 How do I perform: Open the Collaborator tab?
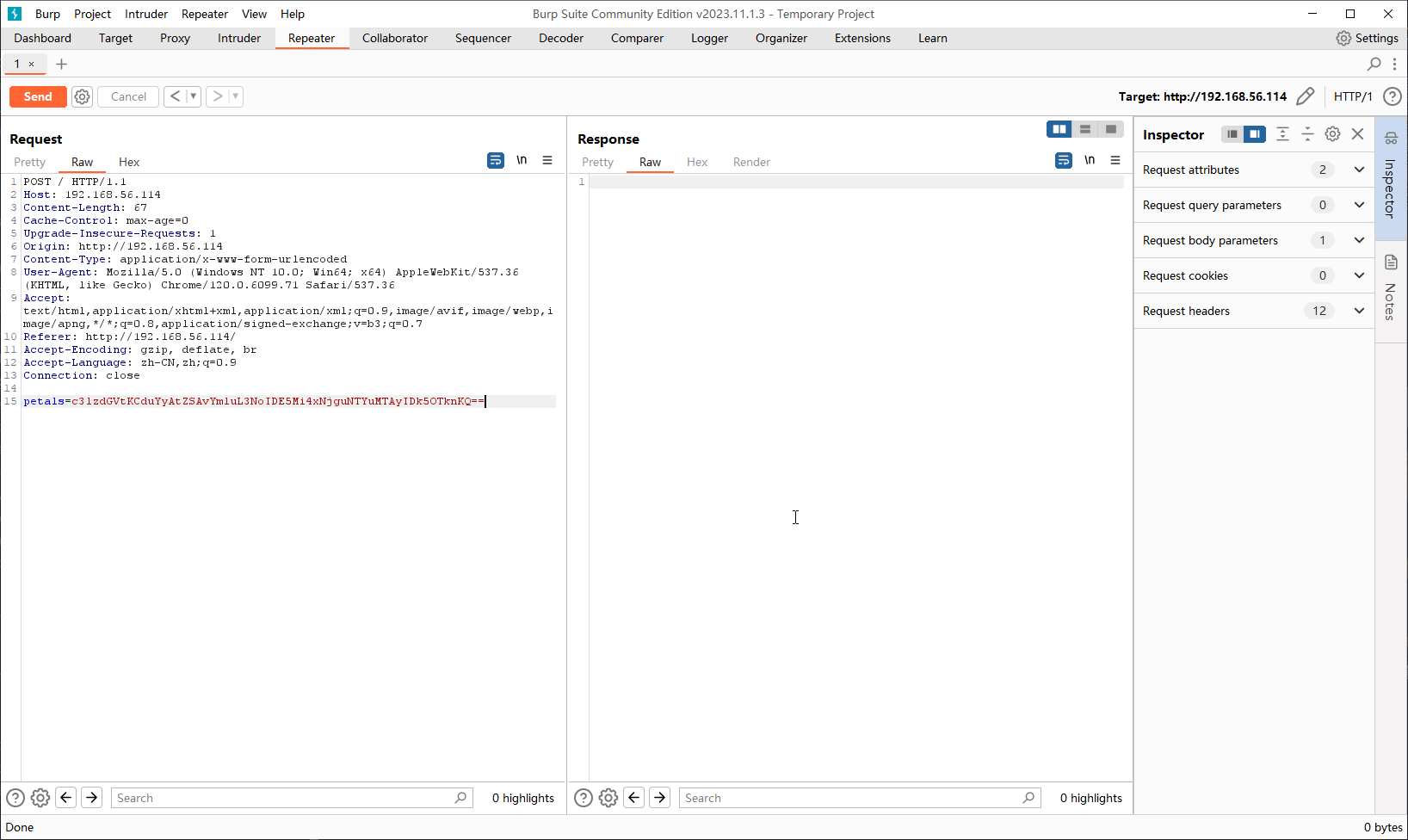click(395, 38)
